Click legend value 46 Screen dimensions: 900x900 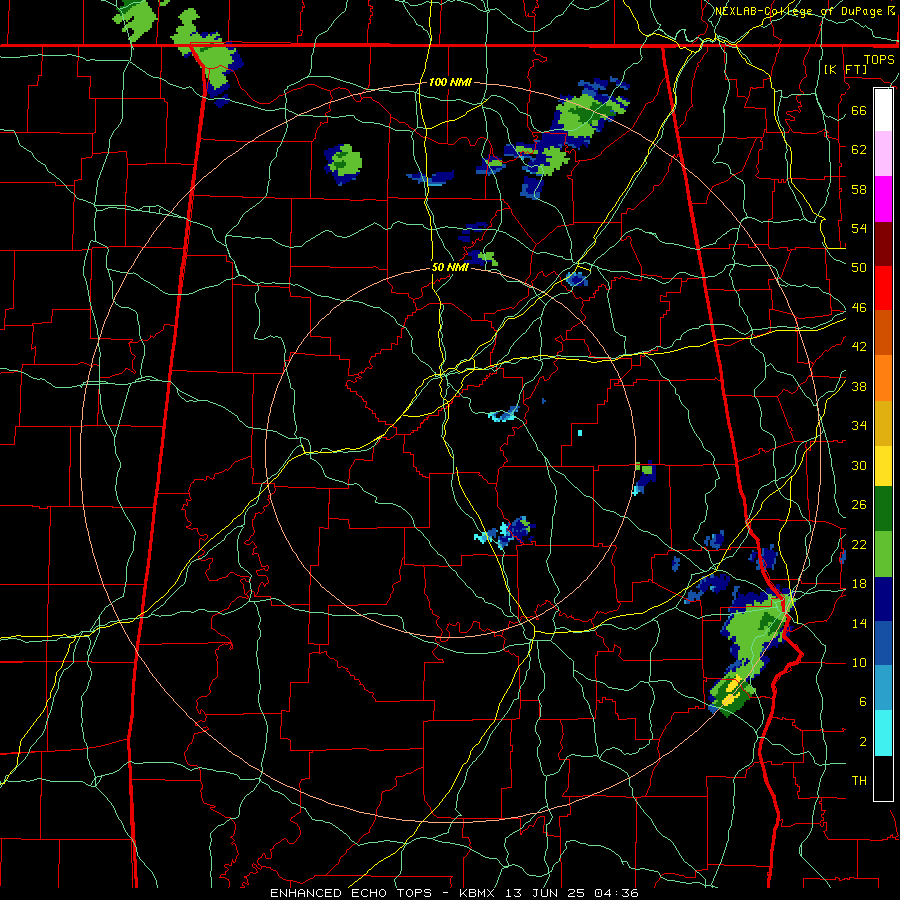pos(859,308)
